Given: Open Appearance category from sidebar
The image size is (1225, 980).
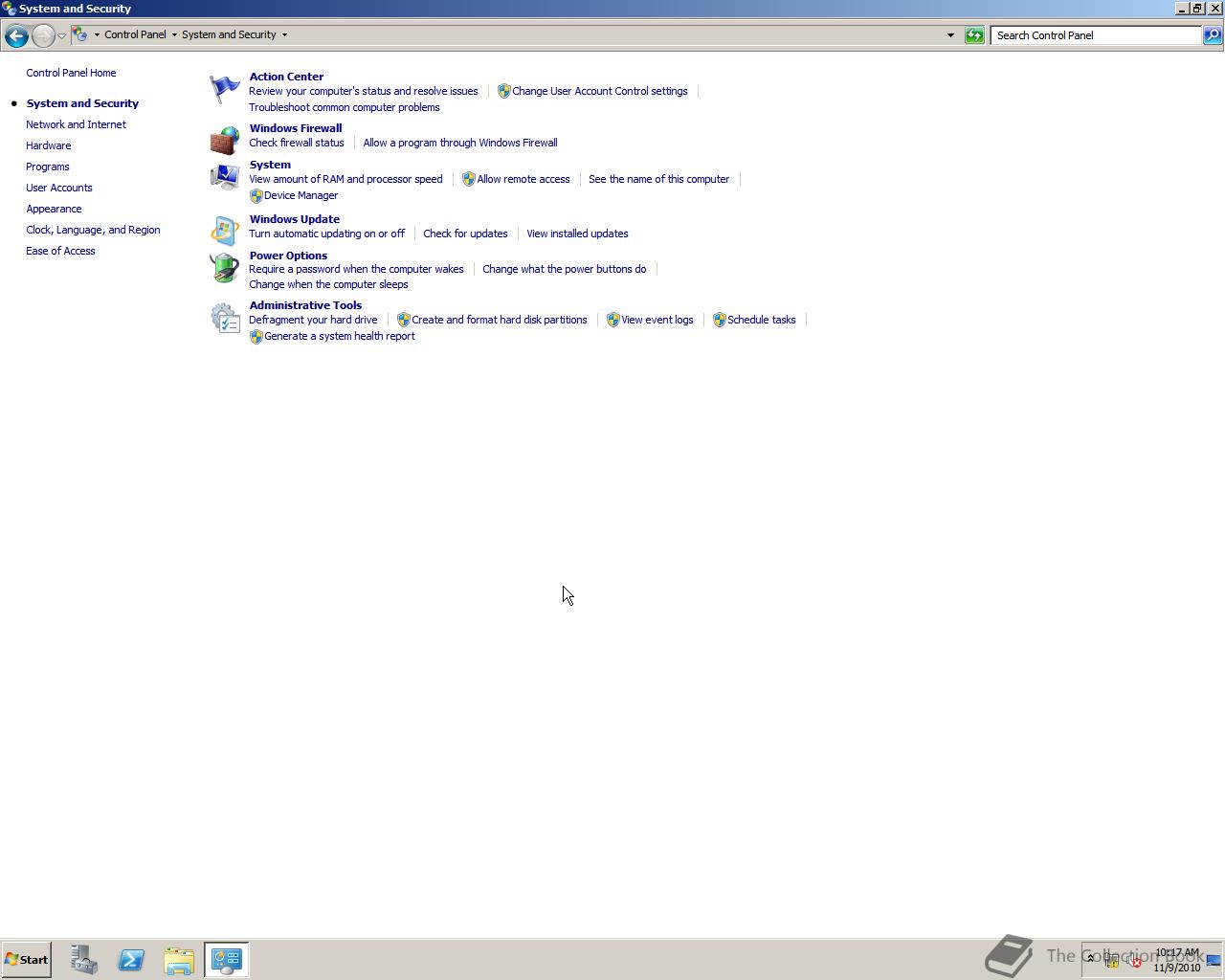Looking at the screenshot, I should coord(54,209).
